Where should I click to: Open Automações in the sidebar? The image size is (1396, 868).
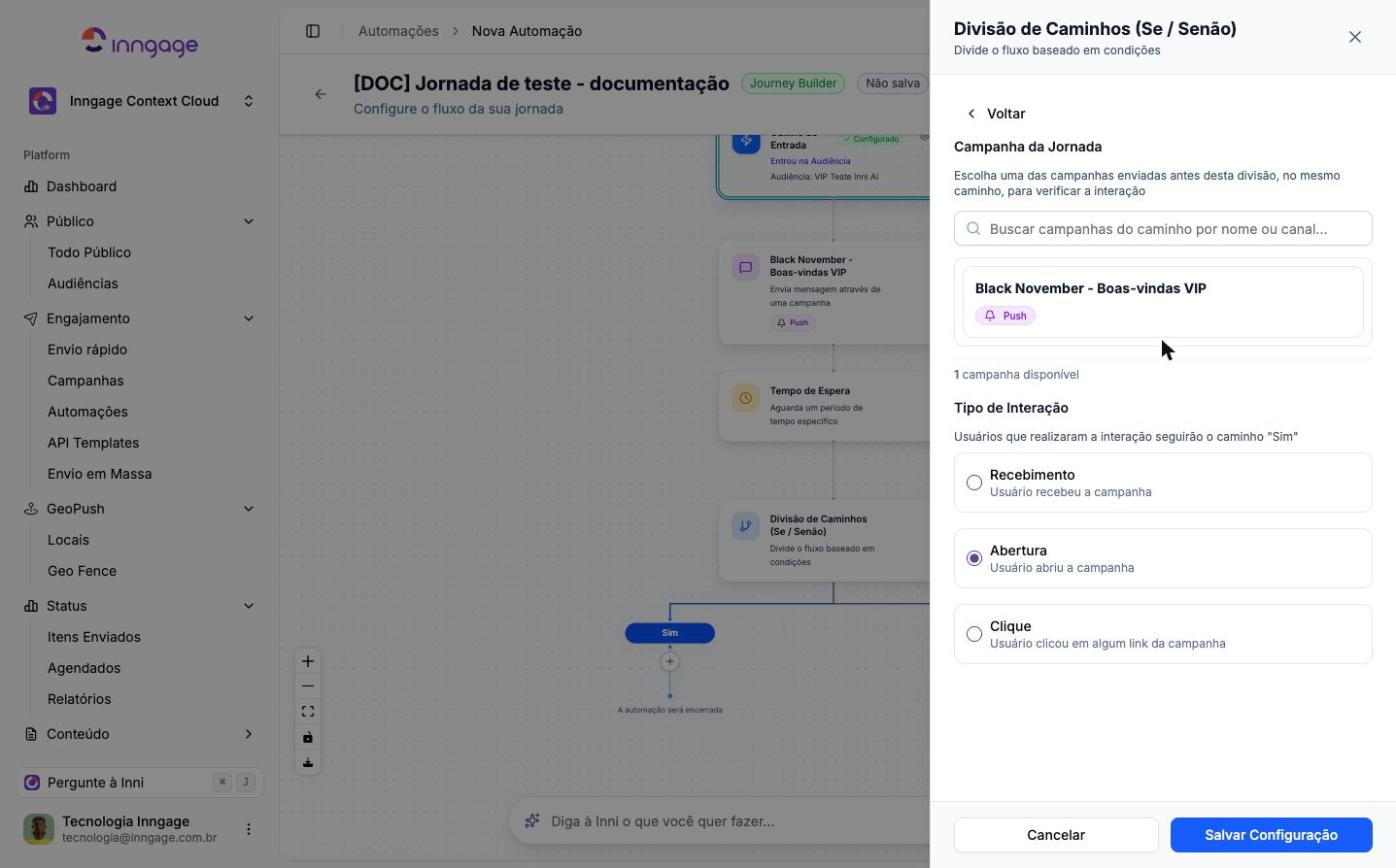click(88, 411)
